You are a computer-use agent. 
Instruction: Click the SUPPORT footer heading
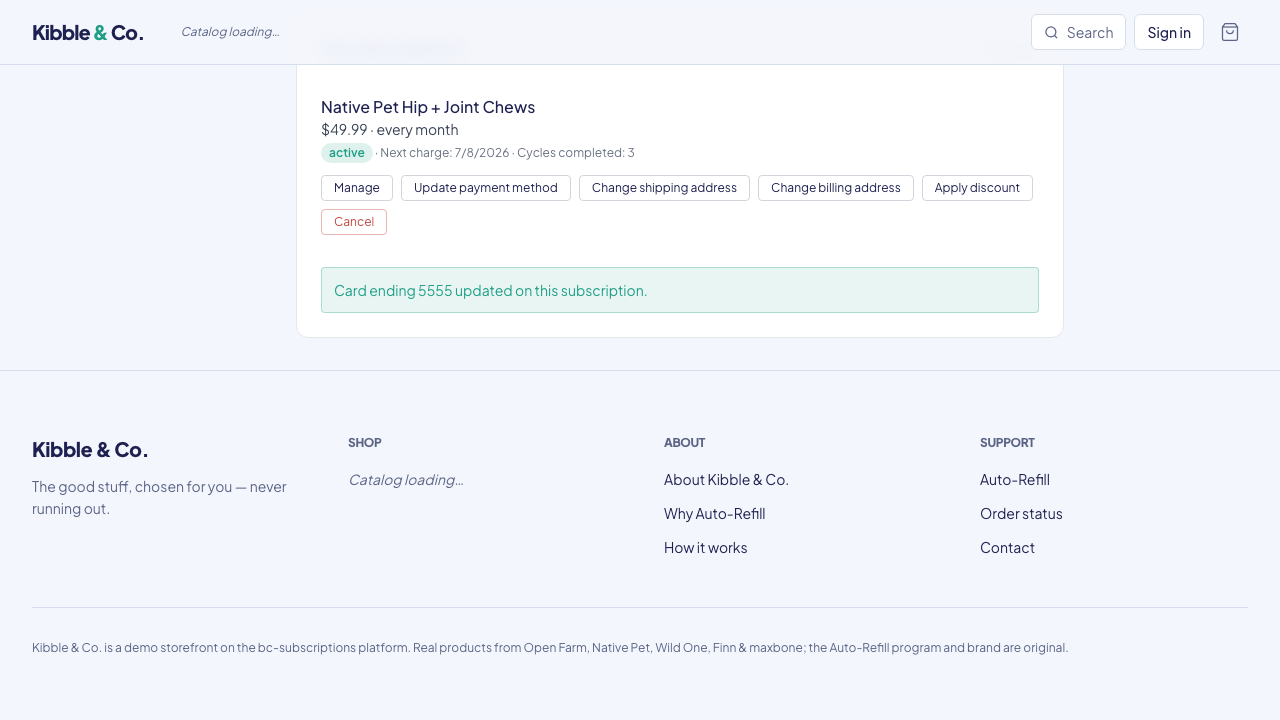[x=1007, y=442]
